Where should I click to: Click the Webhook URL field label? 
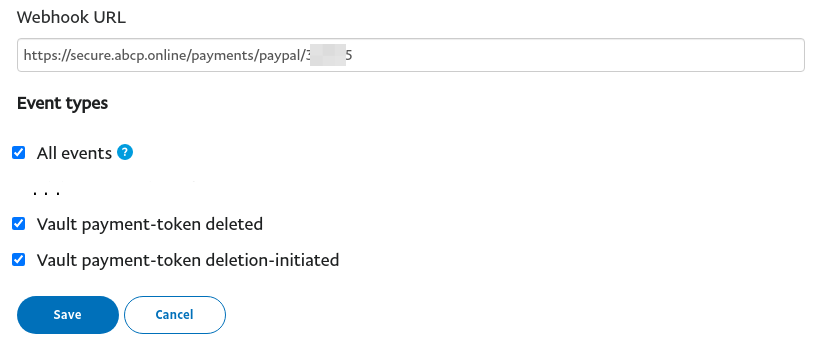tap(71, 17)
